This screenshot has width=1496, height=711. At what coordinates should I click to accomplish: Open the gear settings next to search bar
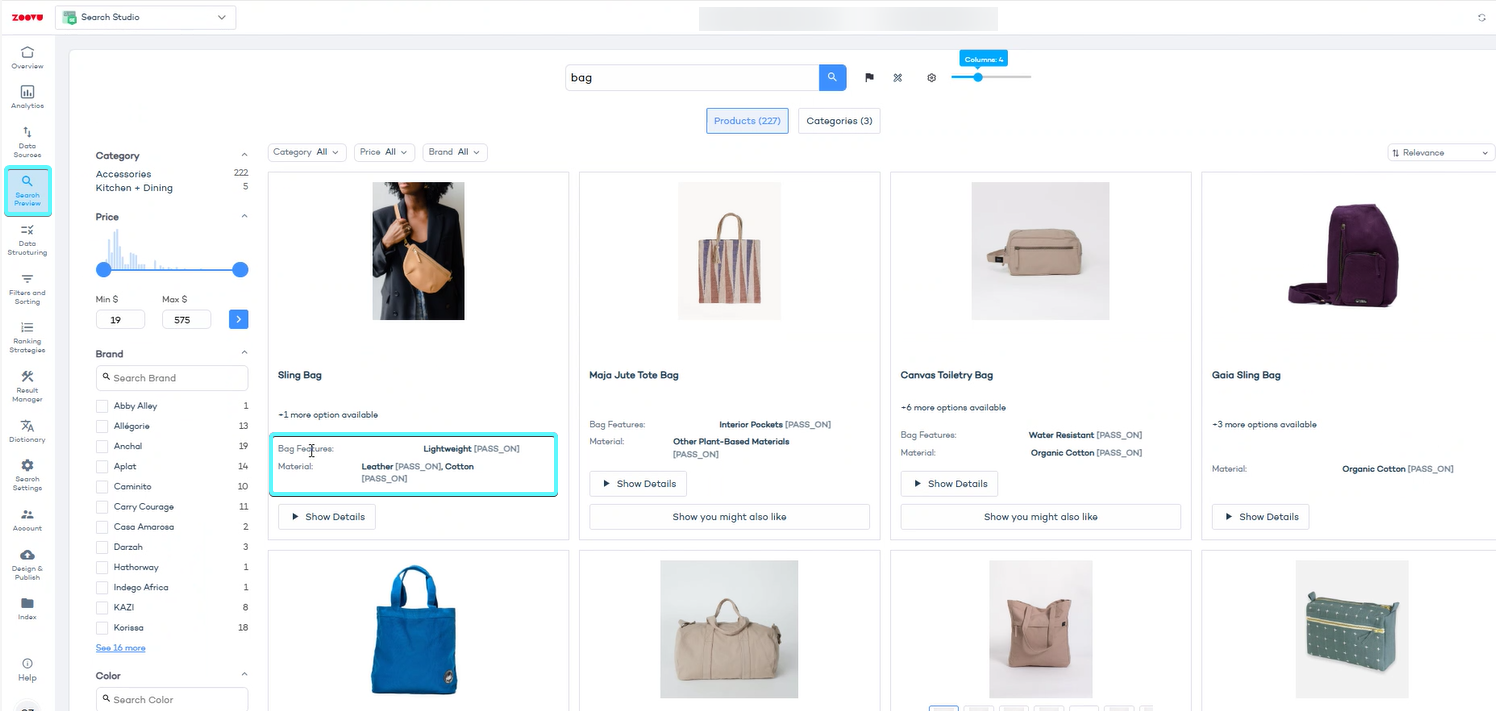click(931, 78)
